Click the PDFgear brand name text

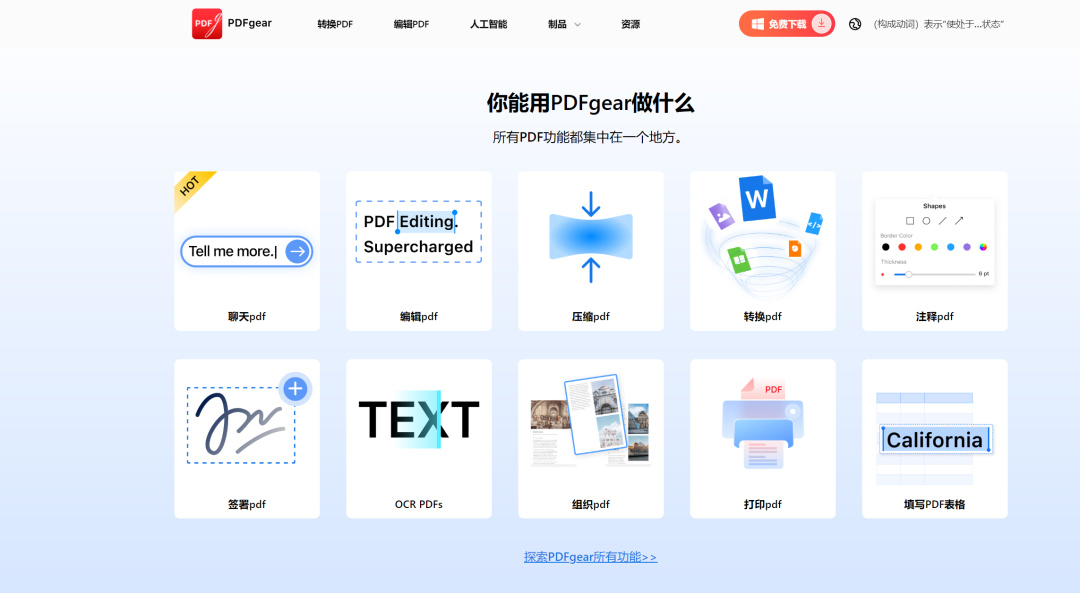[249, 23]
